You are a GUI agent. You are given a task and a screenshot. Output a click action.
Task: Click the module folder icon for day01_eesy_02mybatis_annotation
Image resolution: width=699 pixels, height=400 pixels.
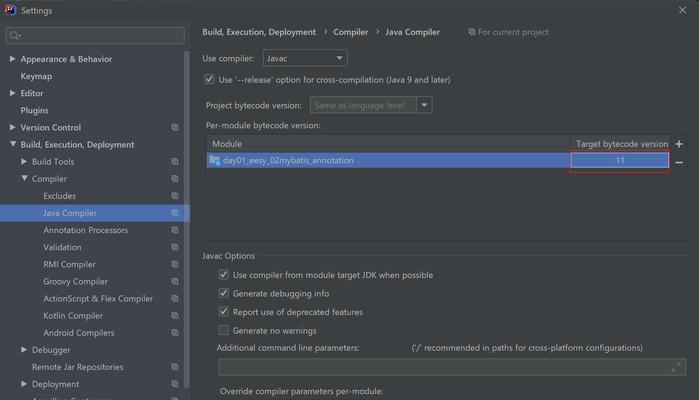point(214,160)
